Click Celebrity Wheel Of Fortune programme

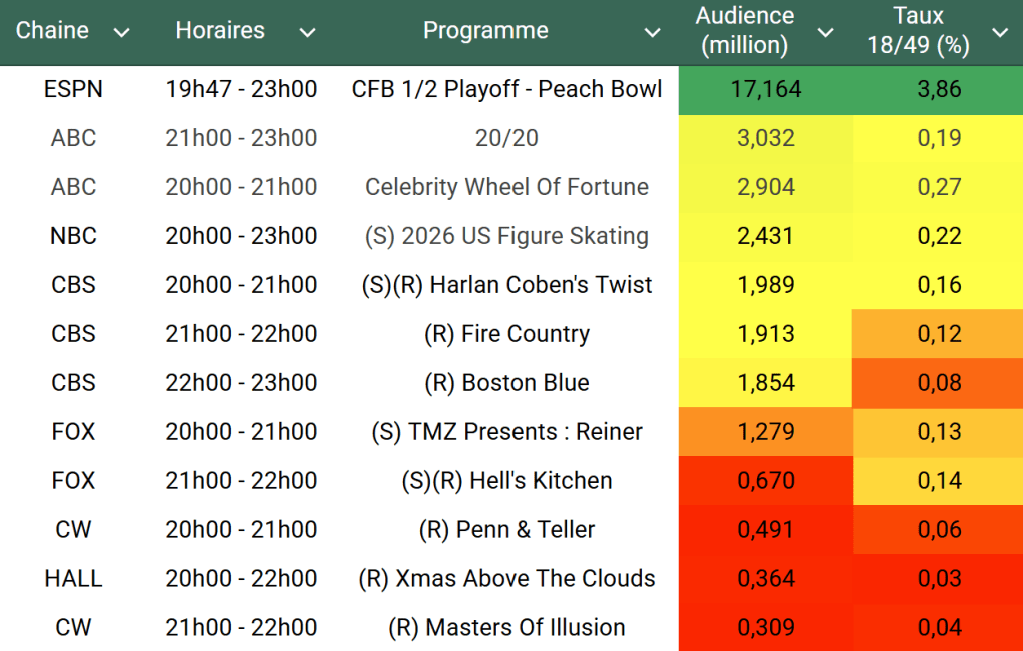coord(507,187)
